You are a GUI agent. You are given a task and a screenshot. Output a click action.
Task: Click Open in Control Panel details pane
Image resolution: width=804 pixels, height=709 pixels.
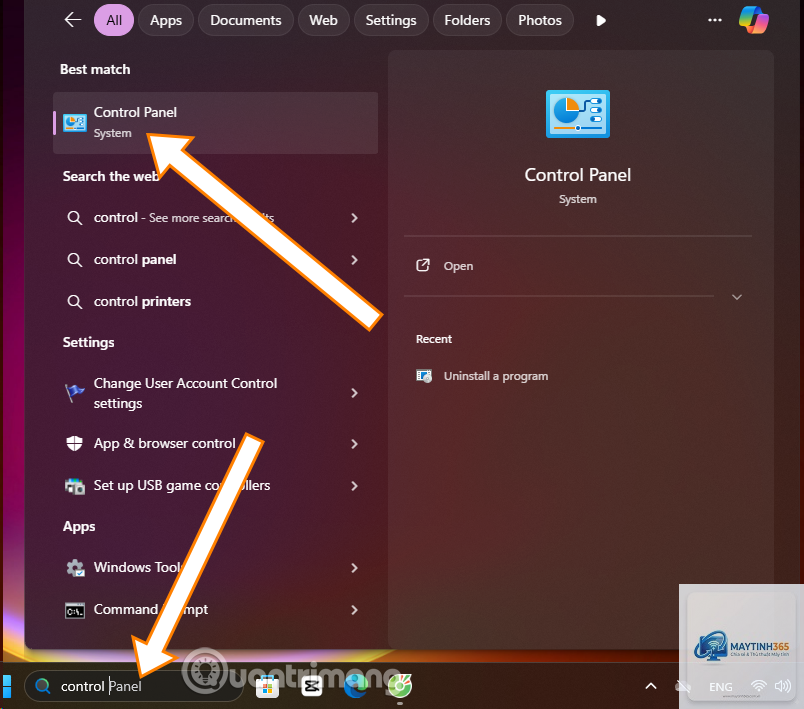point(458,266)
